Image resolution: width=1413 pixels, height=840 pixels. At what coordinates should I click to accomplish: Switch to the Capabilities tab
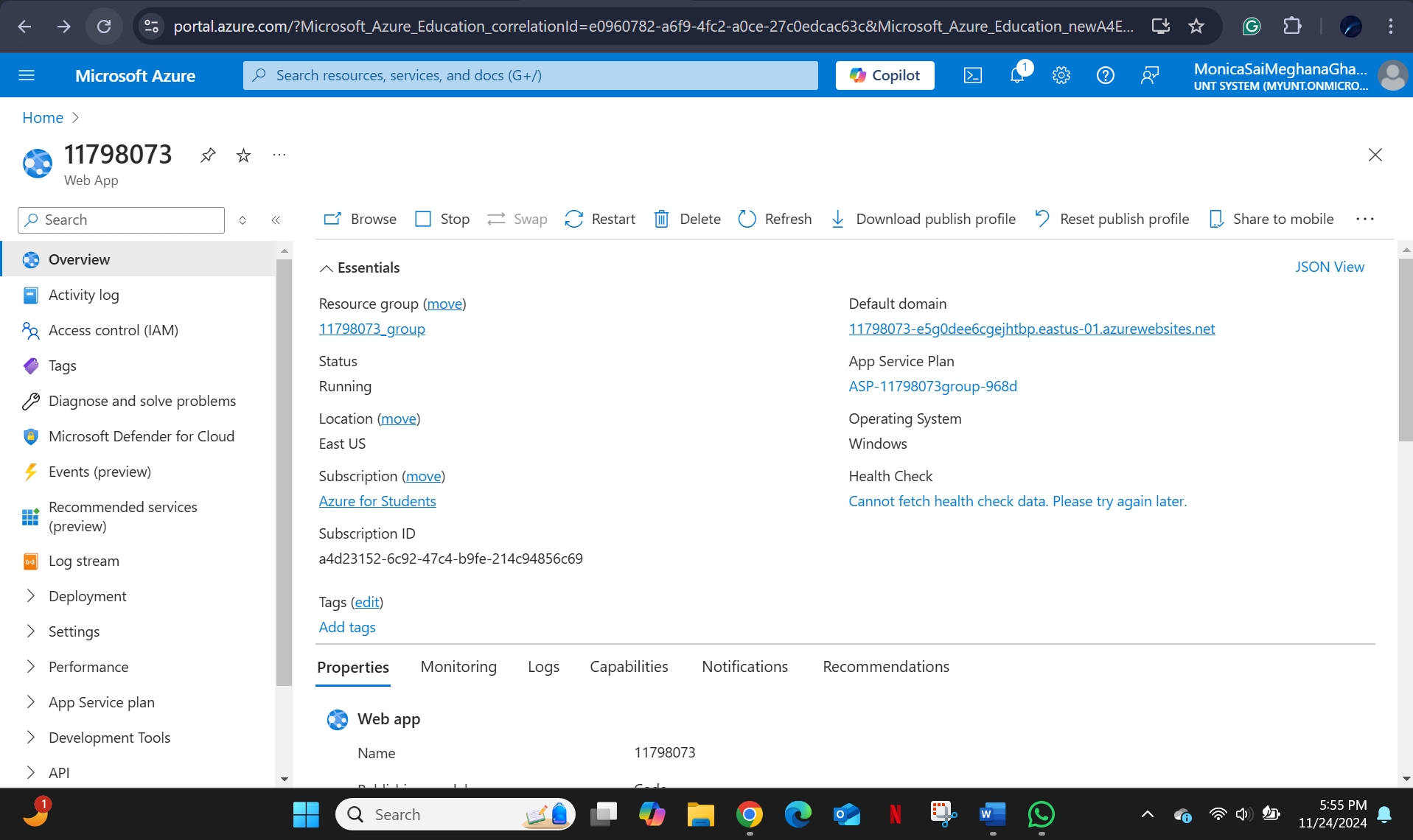coord(629,667)
